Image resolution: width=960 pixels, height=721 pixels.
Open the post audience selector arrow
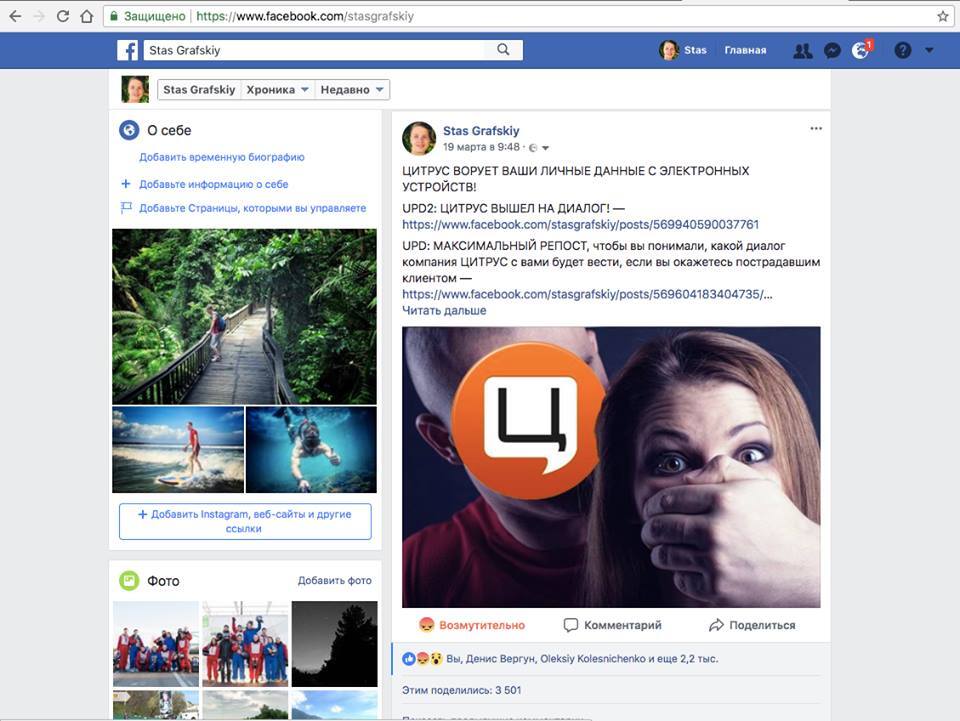click(x=546, y=148)
